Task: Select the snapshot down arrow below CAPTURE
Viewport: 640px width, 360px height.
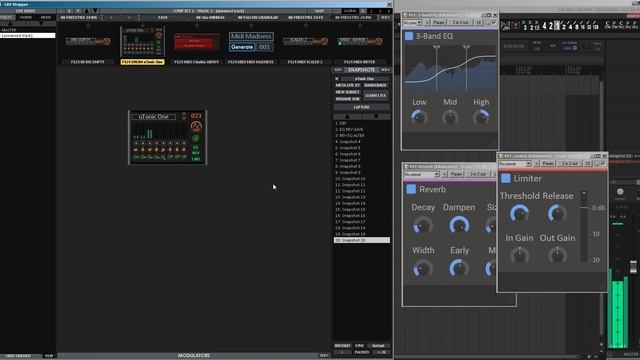Action: tap(376, 117)
